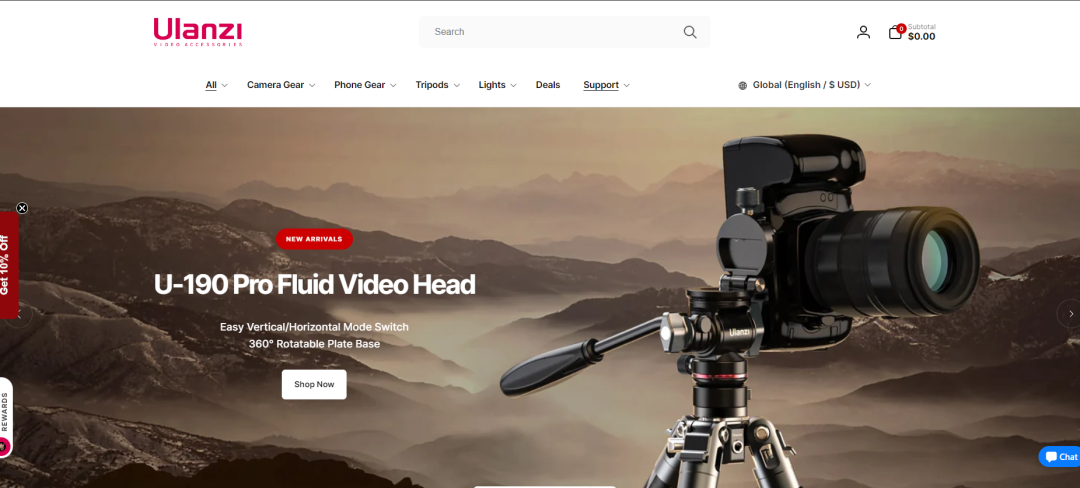Open the shopping cart icon

click(895, 32)
